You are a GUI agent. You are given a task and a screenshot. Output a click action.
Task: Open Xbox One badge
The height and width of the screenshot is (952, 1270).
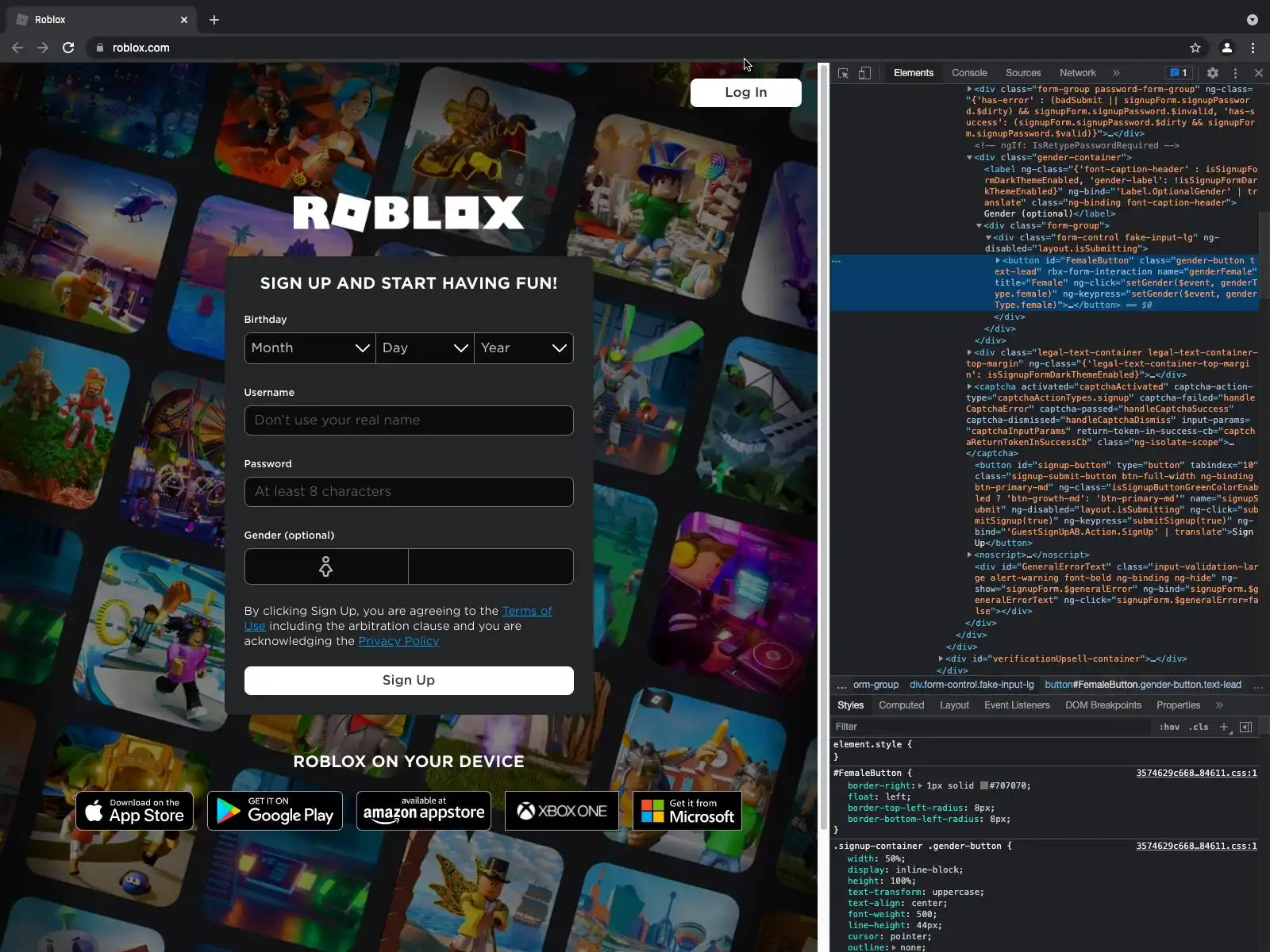click(562, 811)
